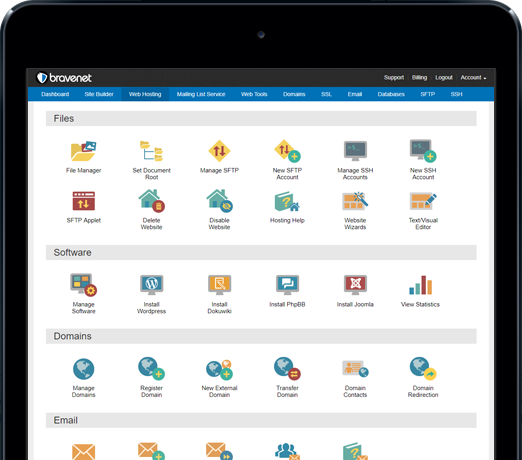Create a New SFTP Account
Screen dimensions: 522x460
(287, 151)
